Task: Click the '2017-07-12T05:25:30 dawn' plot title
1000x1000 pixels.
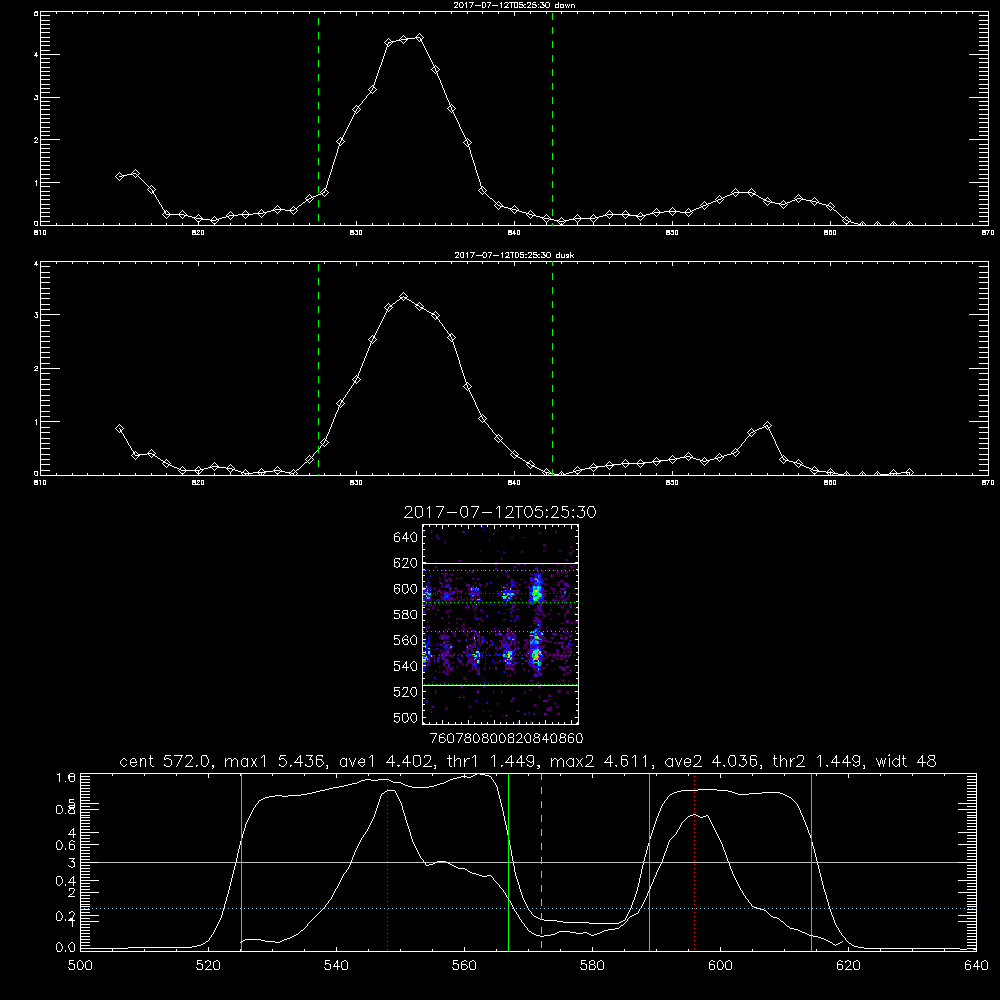Action: click(514, 5)
